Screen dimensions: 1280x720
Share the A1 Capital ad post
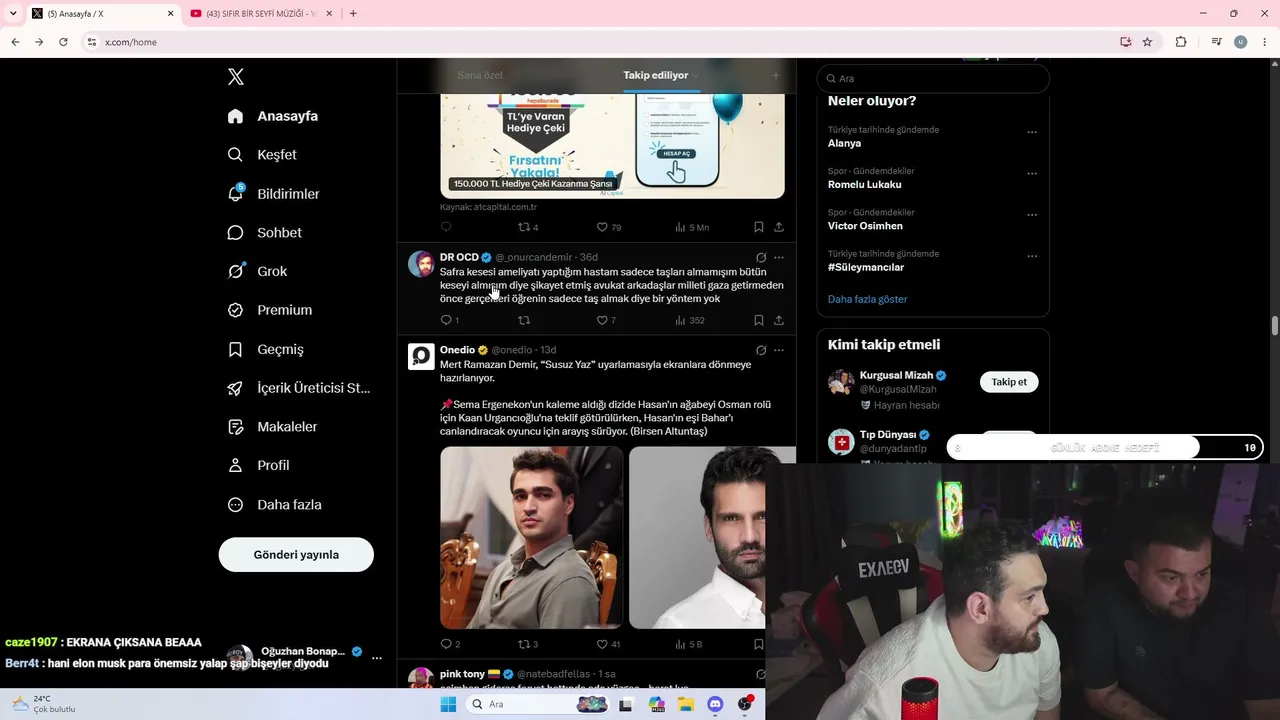point(779,227)
